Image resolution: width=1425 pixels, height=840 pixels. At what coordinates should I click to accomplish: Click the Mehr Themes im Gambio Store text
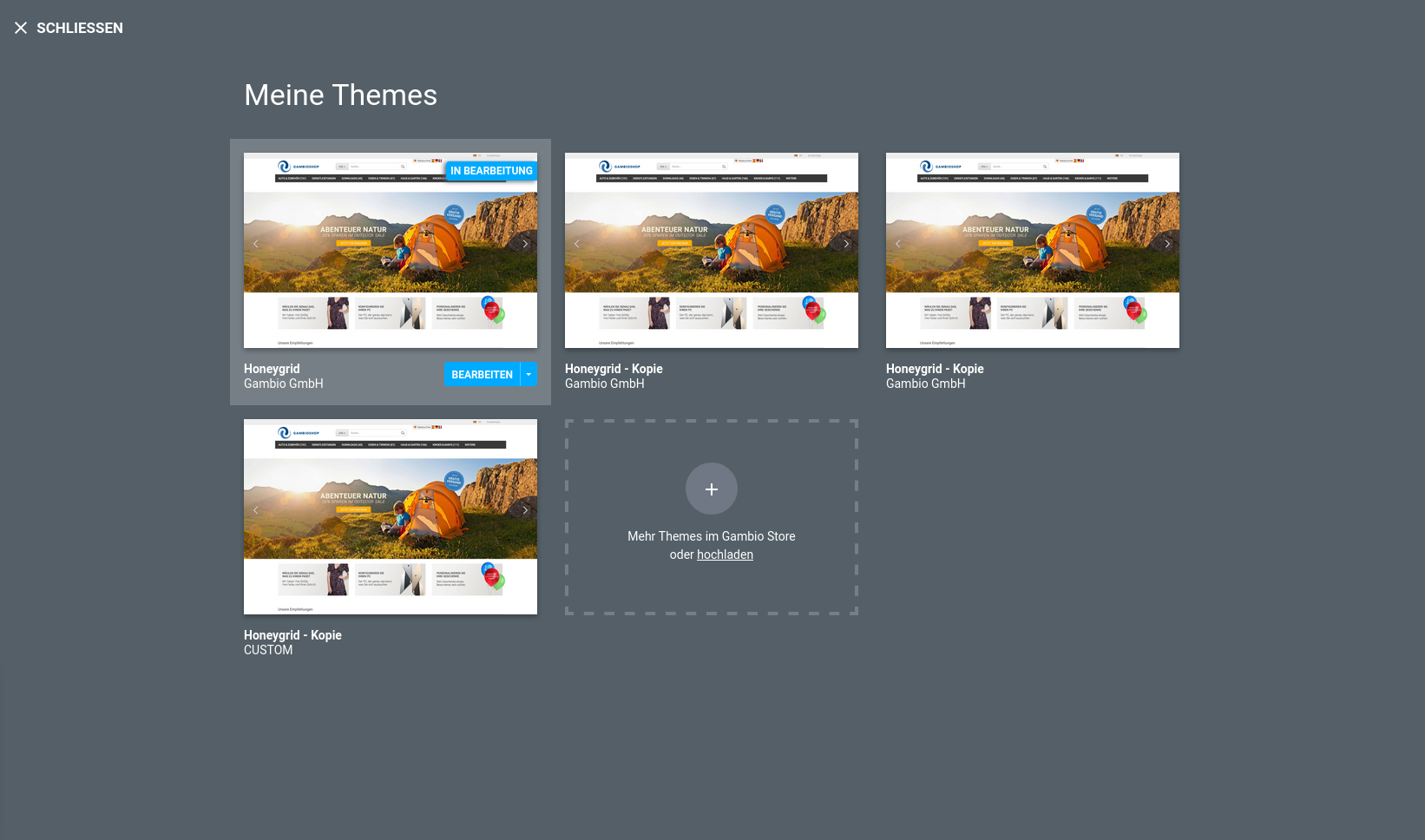tap(711, 536)
